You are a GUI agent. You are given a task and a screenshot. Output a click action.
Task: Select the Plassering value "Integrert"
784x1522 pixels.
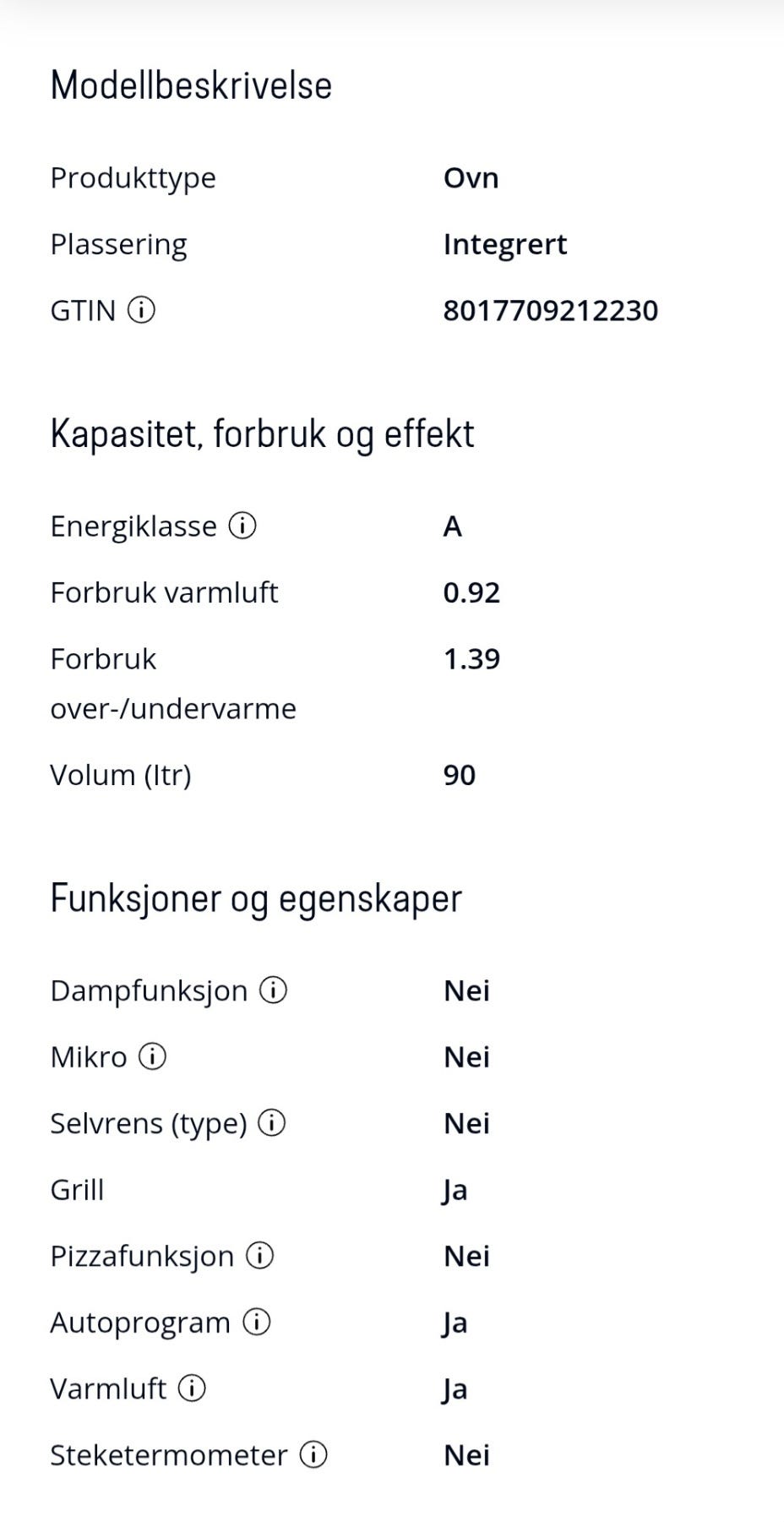tap(504, 245)
